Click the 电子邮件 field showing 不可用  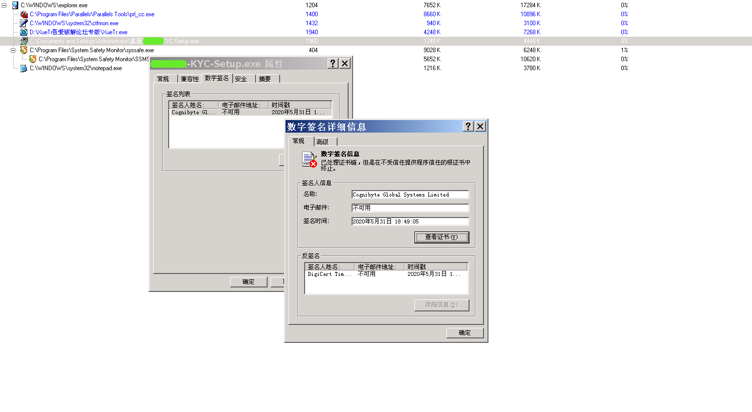[x=410, y=208]
